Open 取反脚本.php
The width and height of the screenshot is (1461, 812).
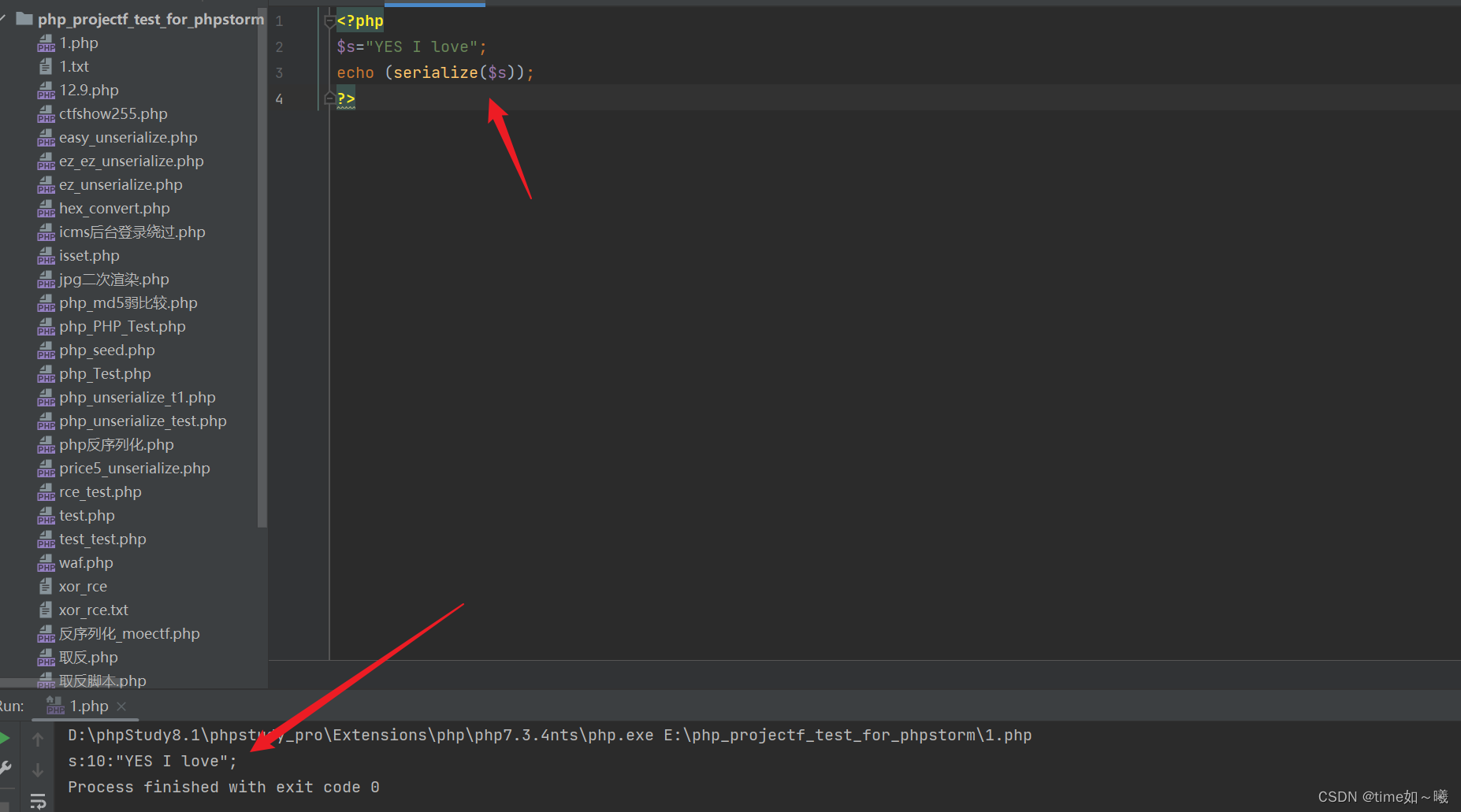(102, 680)
